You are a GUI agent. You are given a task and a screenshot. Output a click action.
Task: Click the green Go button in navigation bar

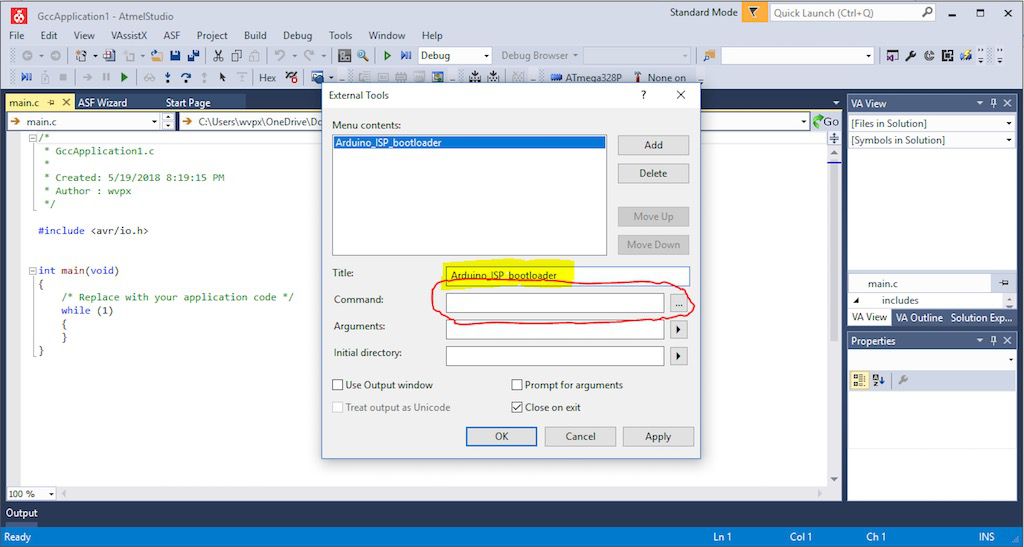pos(826,121)
